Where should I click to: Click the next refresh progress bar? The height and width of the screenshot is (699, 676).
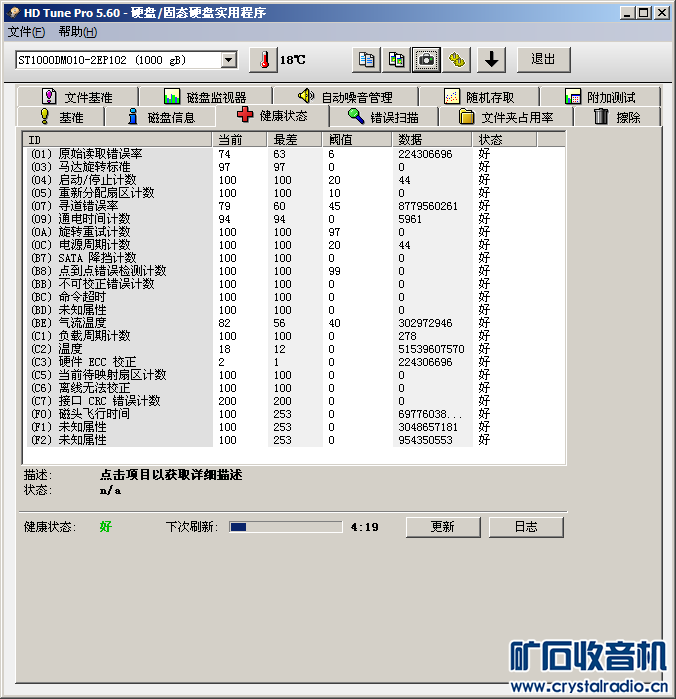pyautogui.click(x=286, y=527)
